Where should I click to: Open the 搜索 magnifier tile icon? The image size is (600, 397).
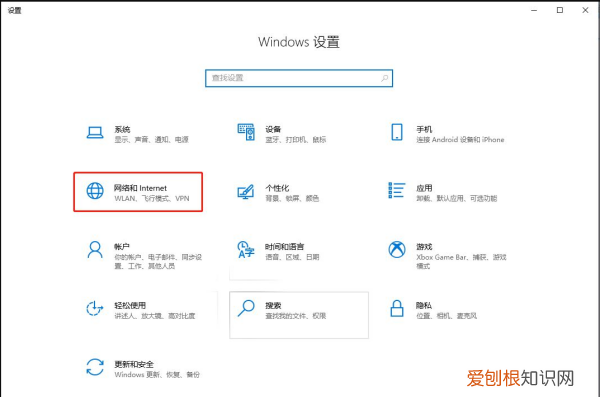(246, 308)
